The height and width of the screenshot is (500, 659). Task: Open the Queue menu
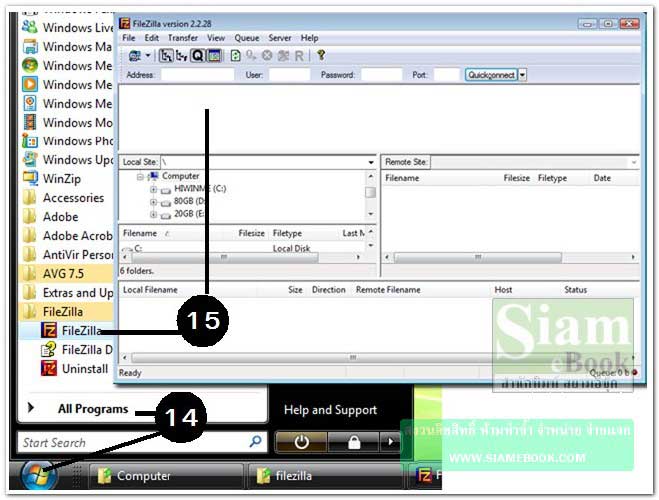tap(247, 38)
